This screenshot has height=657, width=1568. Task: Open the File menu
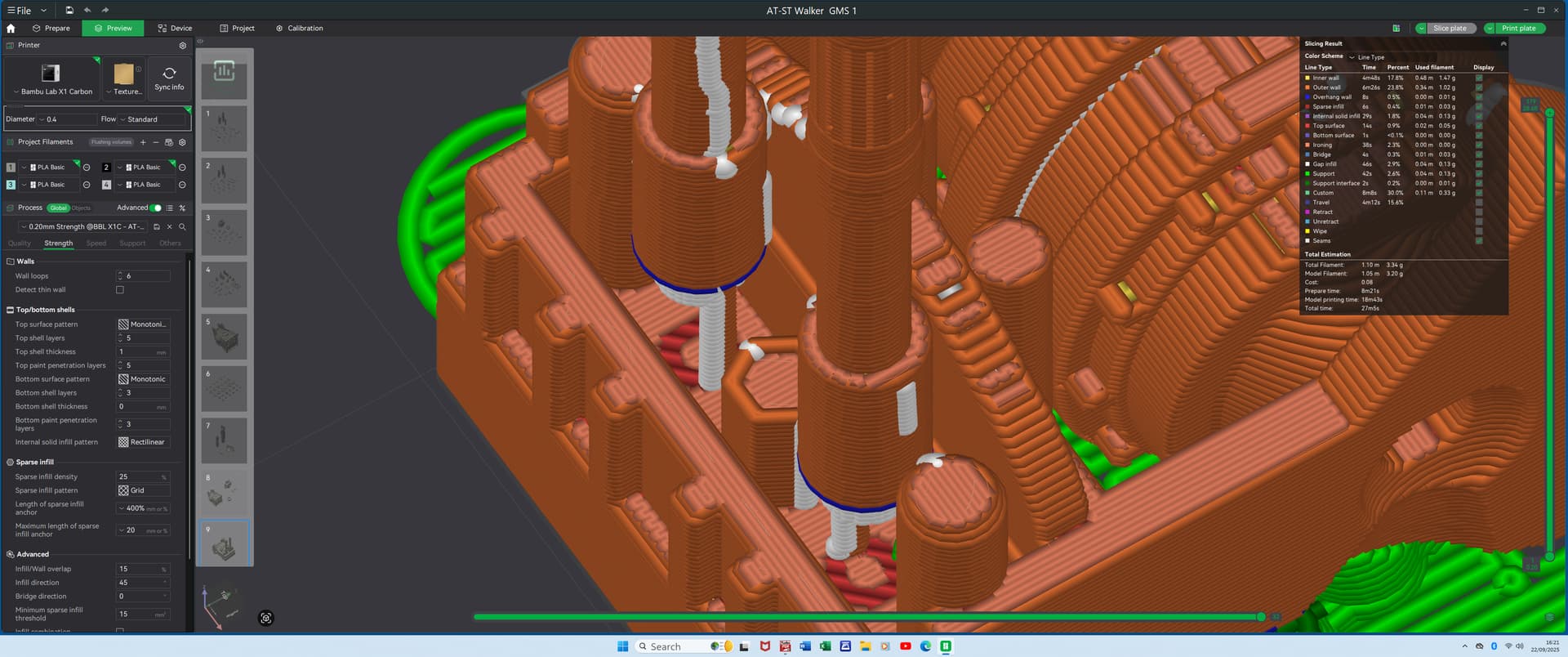pos(19,11)
